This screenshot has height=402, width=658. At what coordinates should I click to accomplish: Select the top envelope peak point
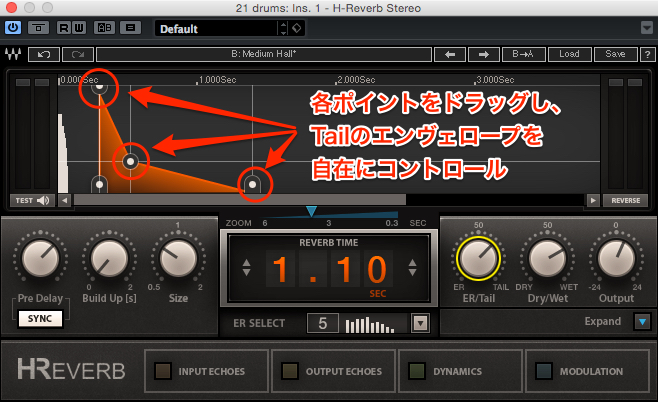[x=99, y=87]
